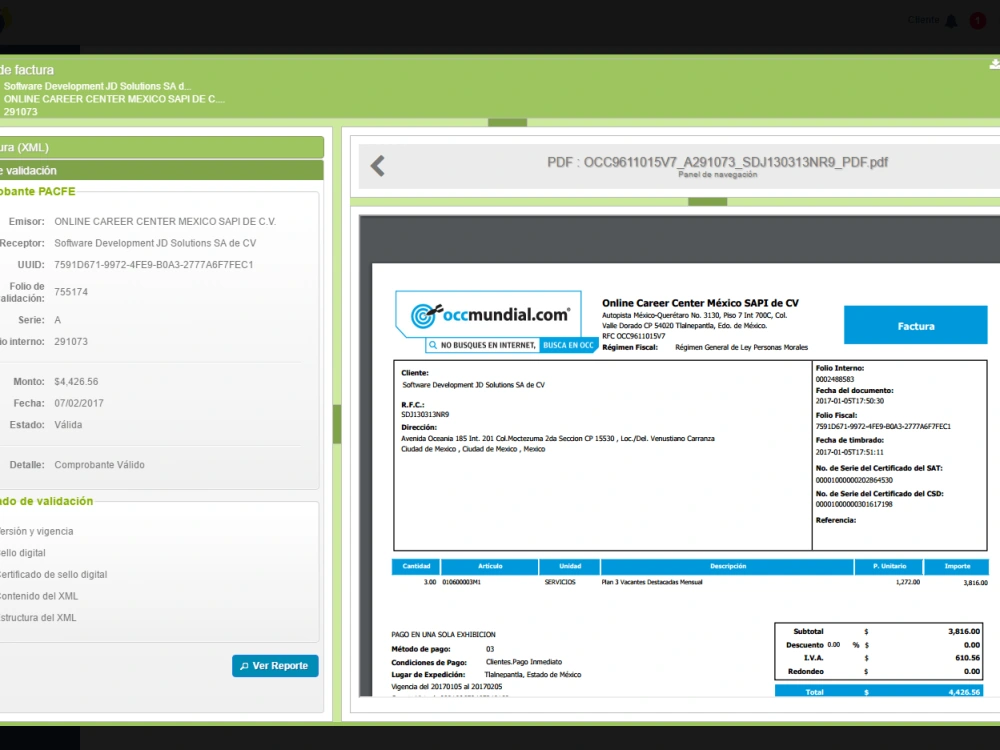Click the header text Software Development JD Solutions
The image size is (1000, 750).
tap(97, 86)
